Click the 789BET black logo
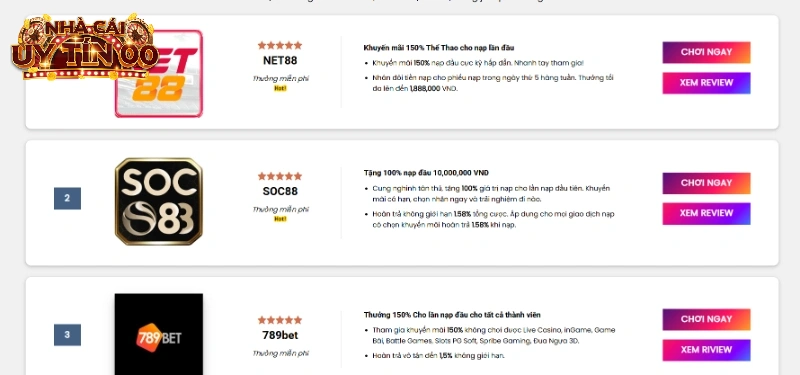The width and height of the screenshot is (800, 375). (159, 335)
